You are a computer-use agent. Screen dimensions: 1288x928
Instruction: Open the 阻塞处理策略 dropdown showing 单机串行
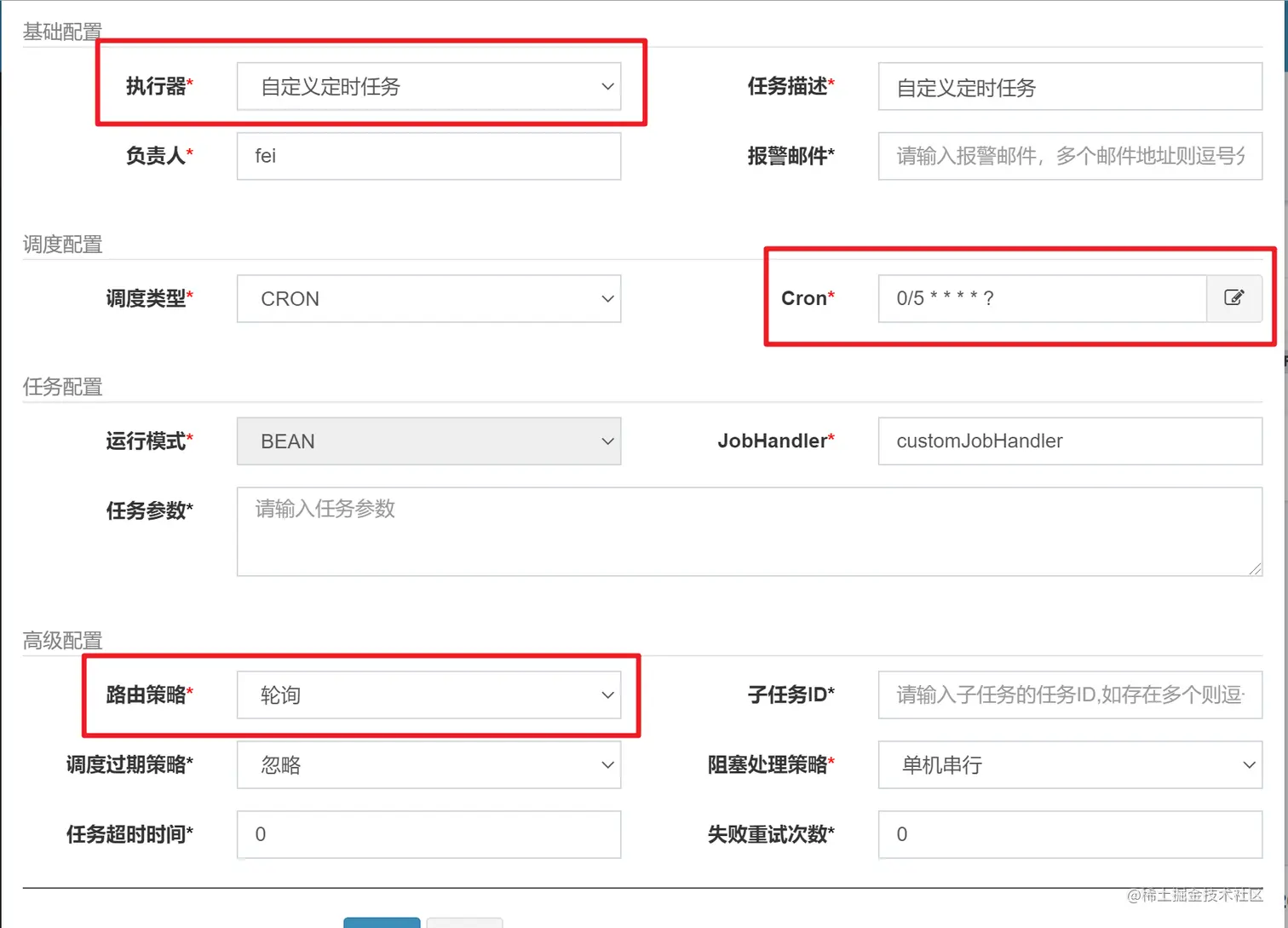click(1070, 764)
